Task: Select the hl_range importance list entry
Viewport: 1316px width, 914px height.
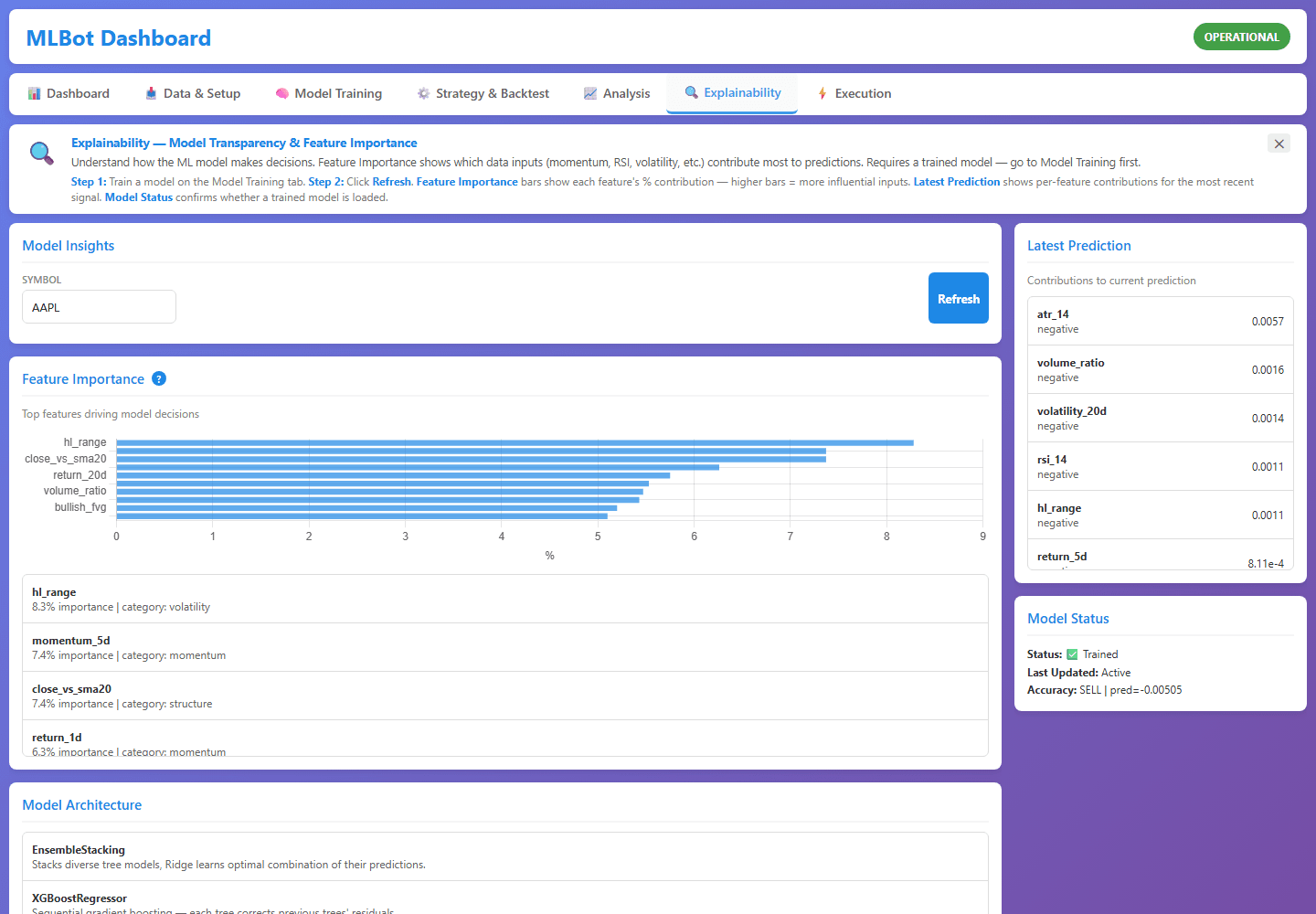Action: click(x=505, y=599)
